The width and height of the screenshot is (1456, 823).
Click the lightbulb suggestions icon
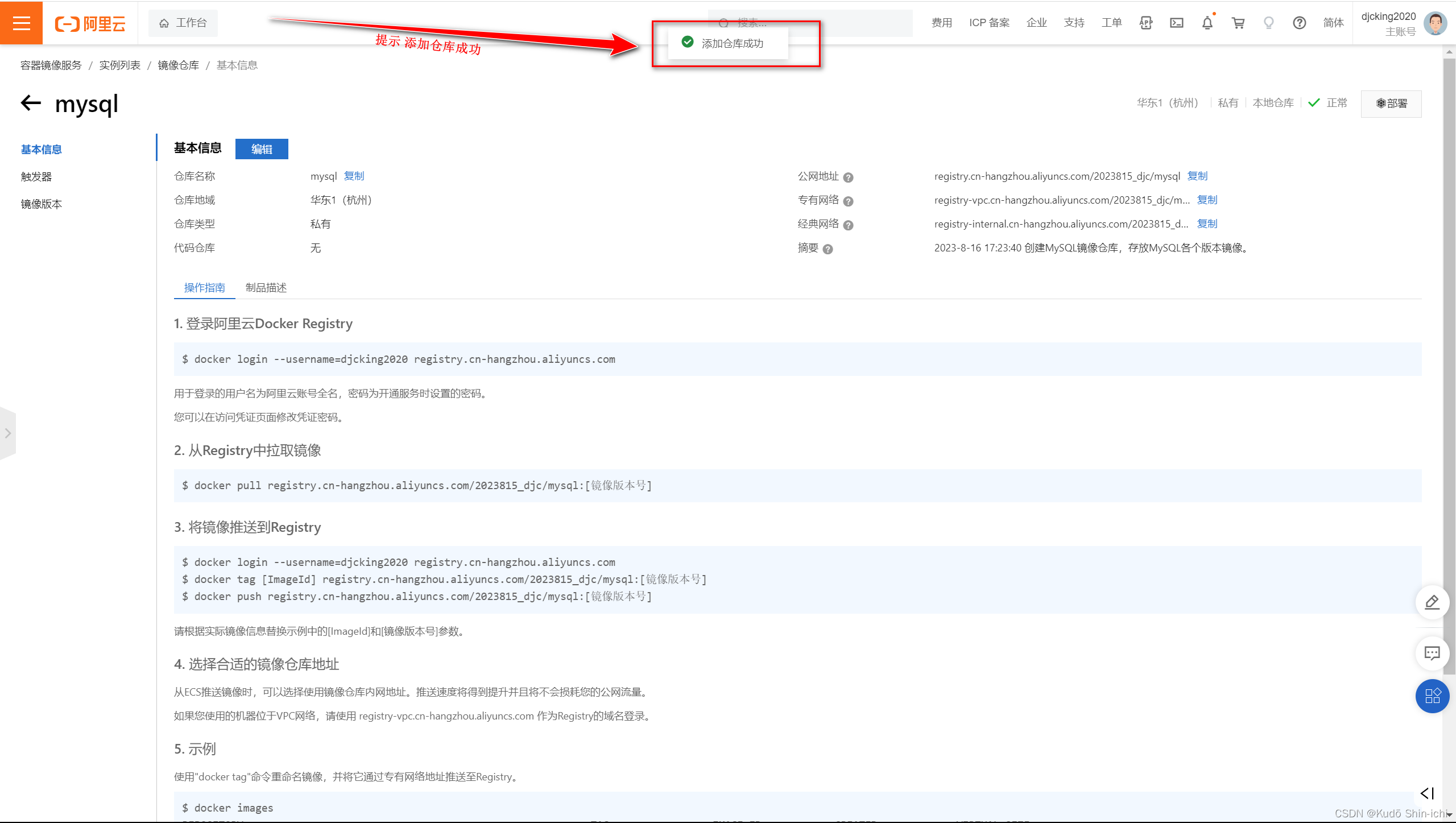[1269, 23]
